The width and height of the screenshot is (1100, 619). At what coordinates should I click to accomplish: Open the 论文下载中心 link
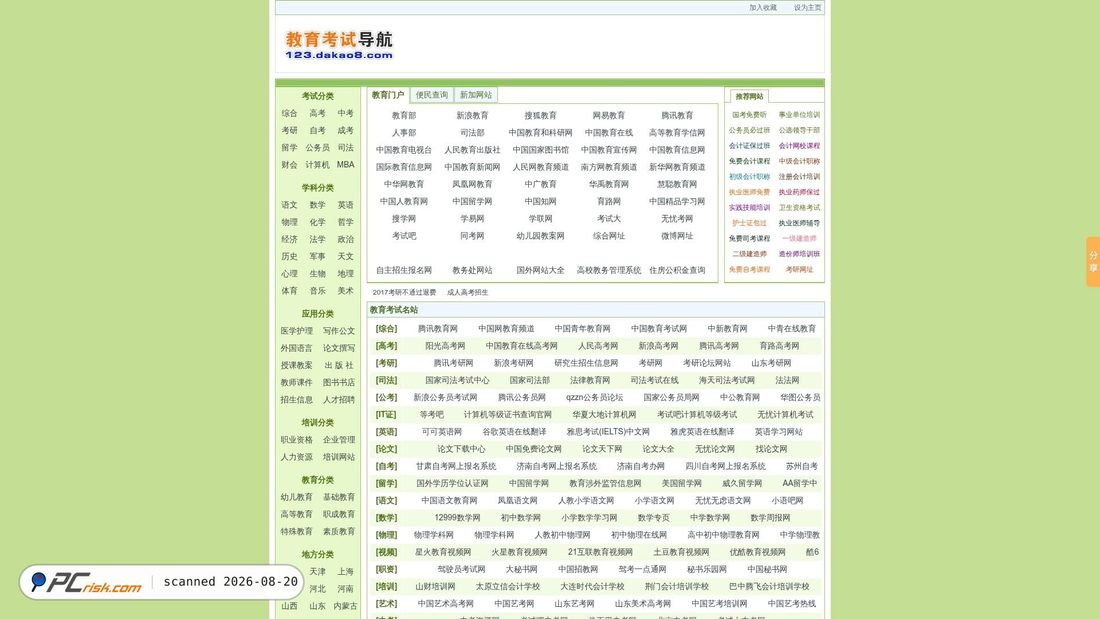tap(461, 449)
